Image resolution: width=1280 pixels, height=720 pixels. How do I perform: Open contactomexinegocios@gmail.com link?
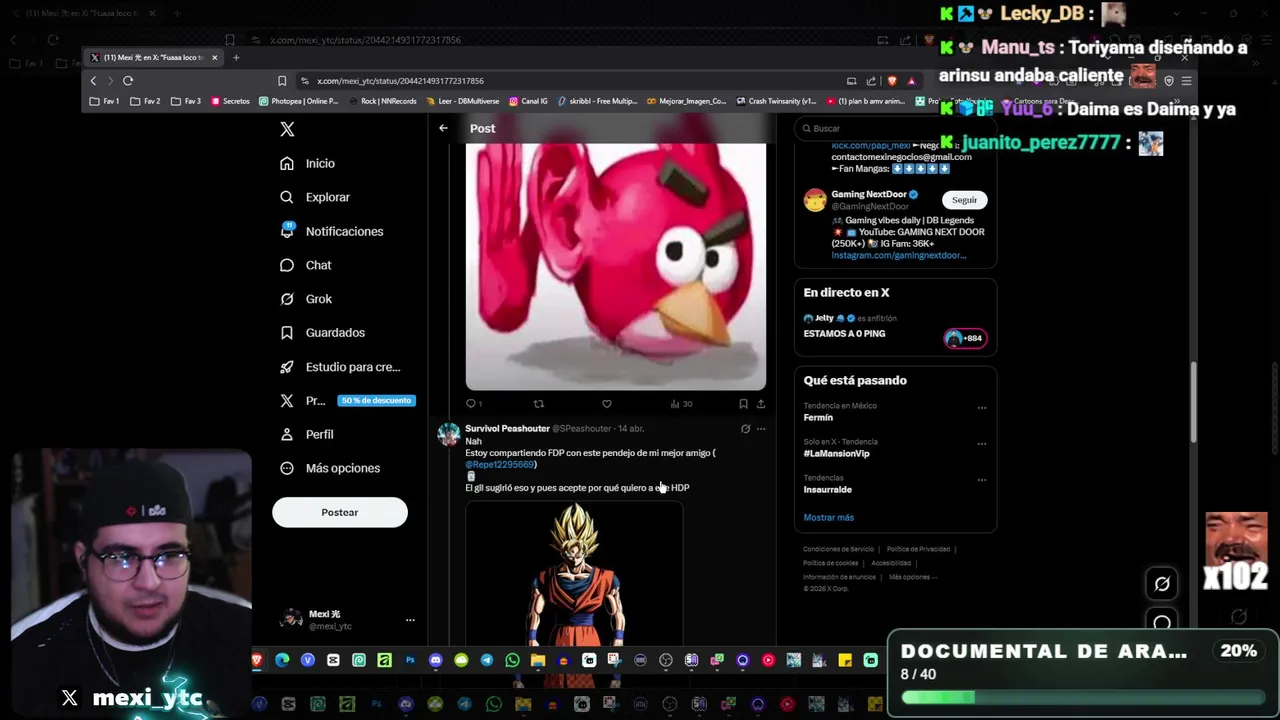(x=901, y=157)
